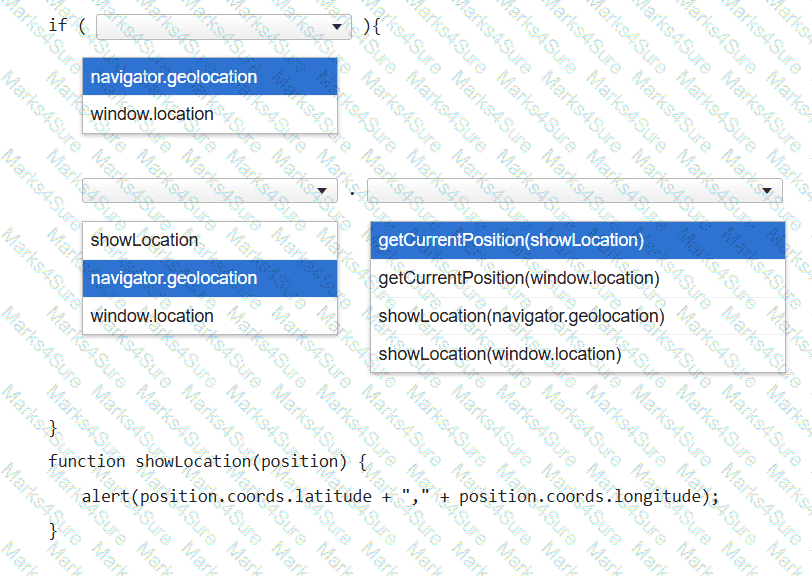Open the object dropdown left of the dot
The width and height of the screenshot is (812, 576).
coord(210,190)
